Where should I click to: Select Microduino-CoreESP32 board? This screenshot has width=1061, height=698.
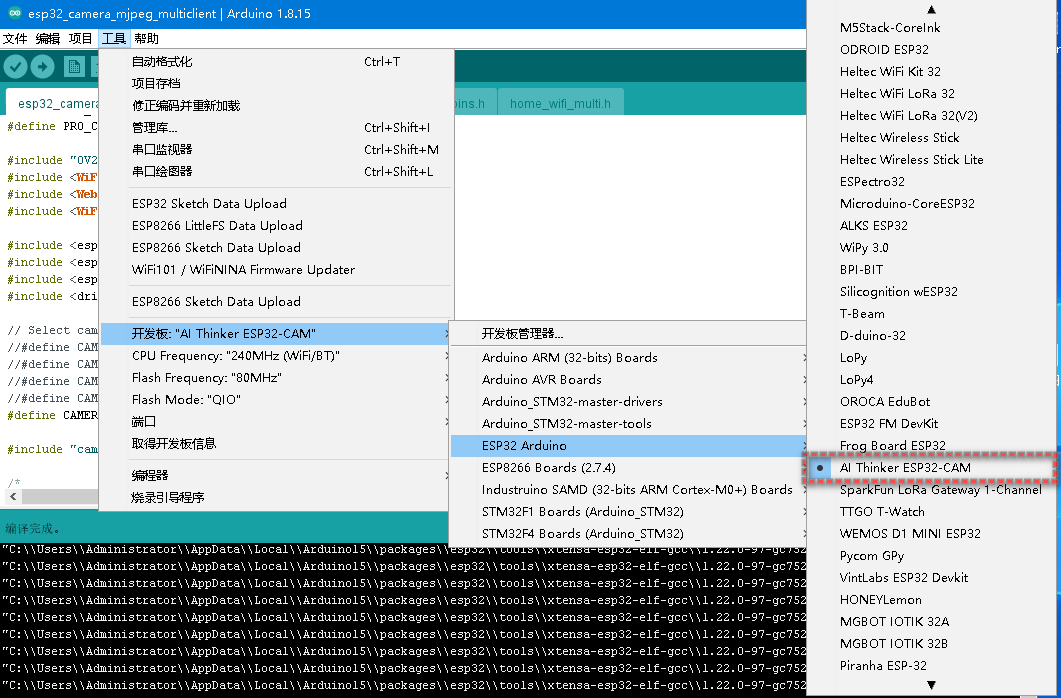930,204
